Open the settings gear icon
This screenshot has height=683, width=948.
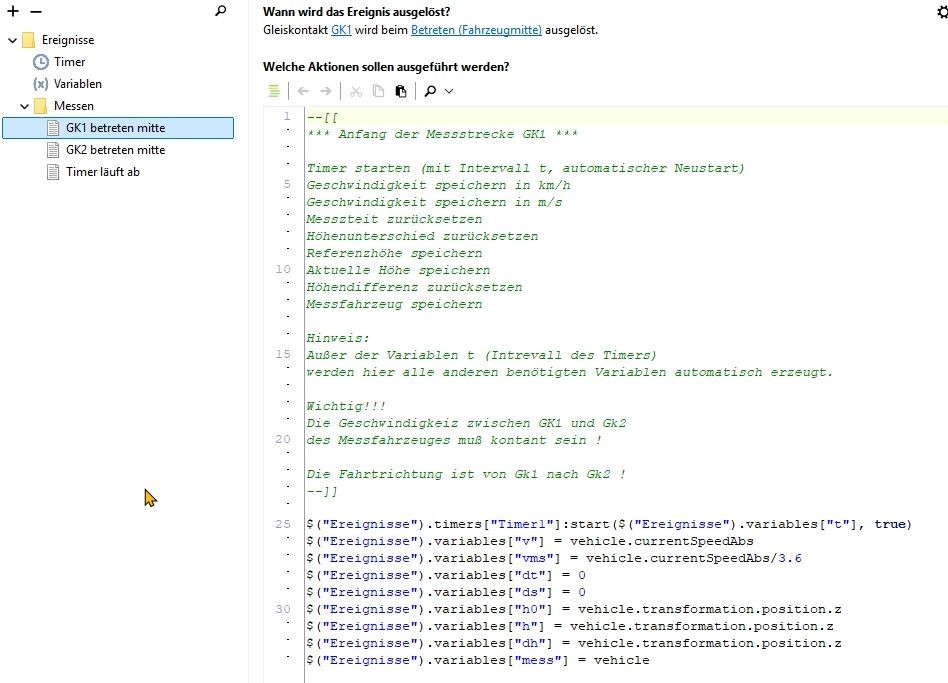click(x=940, y=12)
